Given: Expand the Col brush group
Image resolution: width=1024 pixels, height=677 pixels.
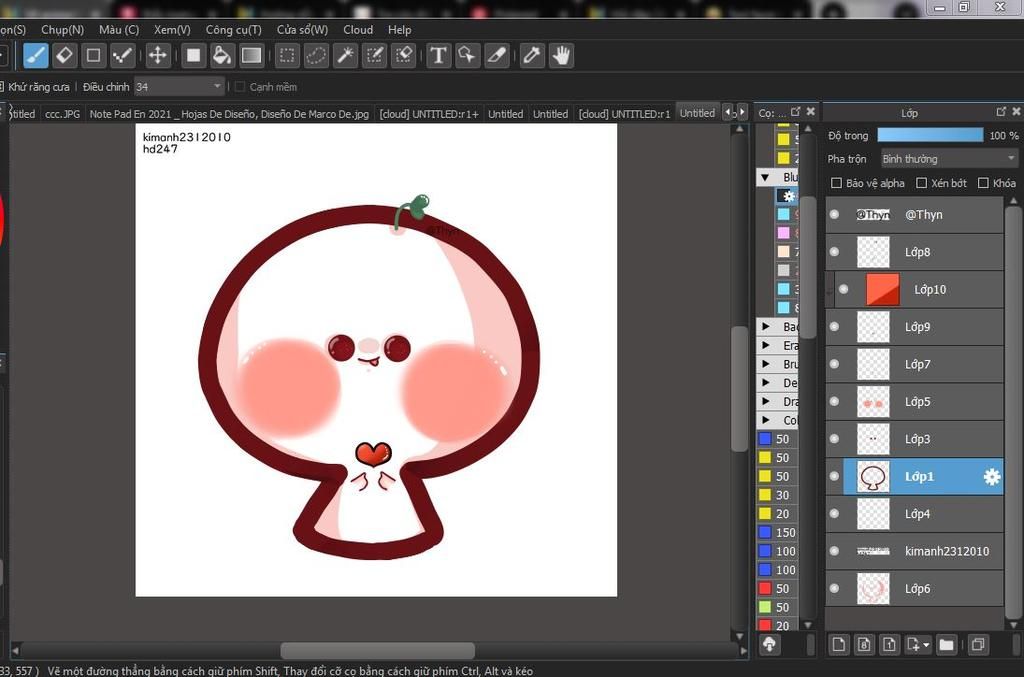Looking at the screenshot, I should [765, 420].
